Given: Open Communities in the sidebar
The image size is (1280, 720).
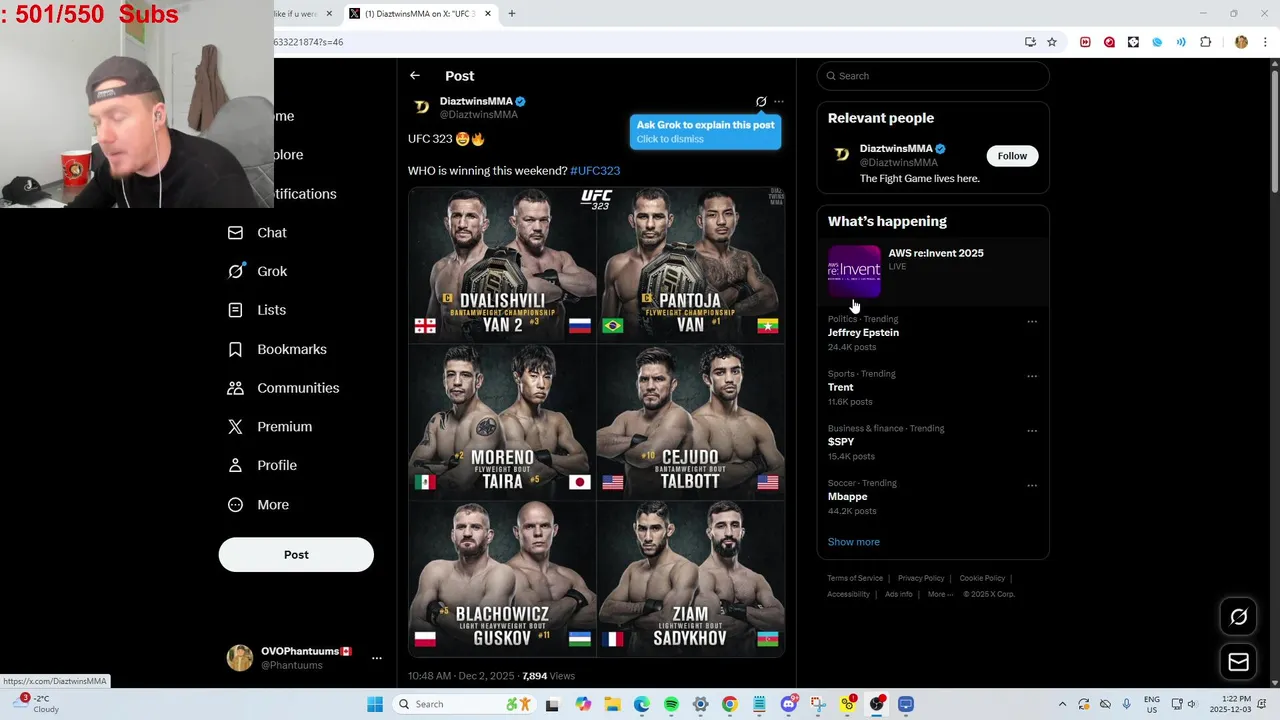Looking at the screenshot, I should [283, 388].
